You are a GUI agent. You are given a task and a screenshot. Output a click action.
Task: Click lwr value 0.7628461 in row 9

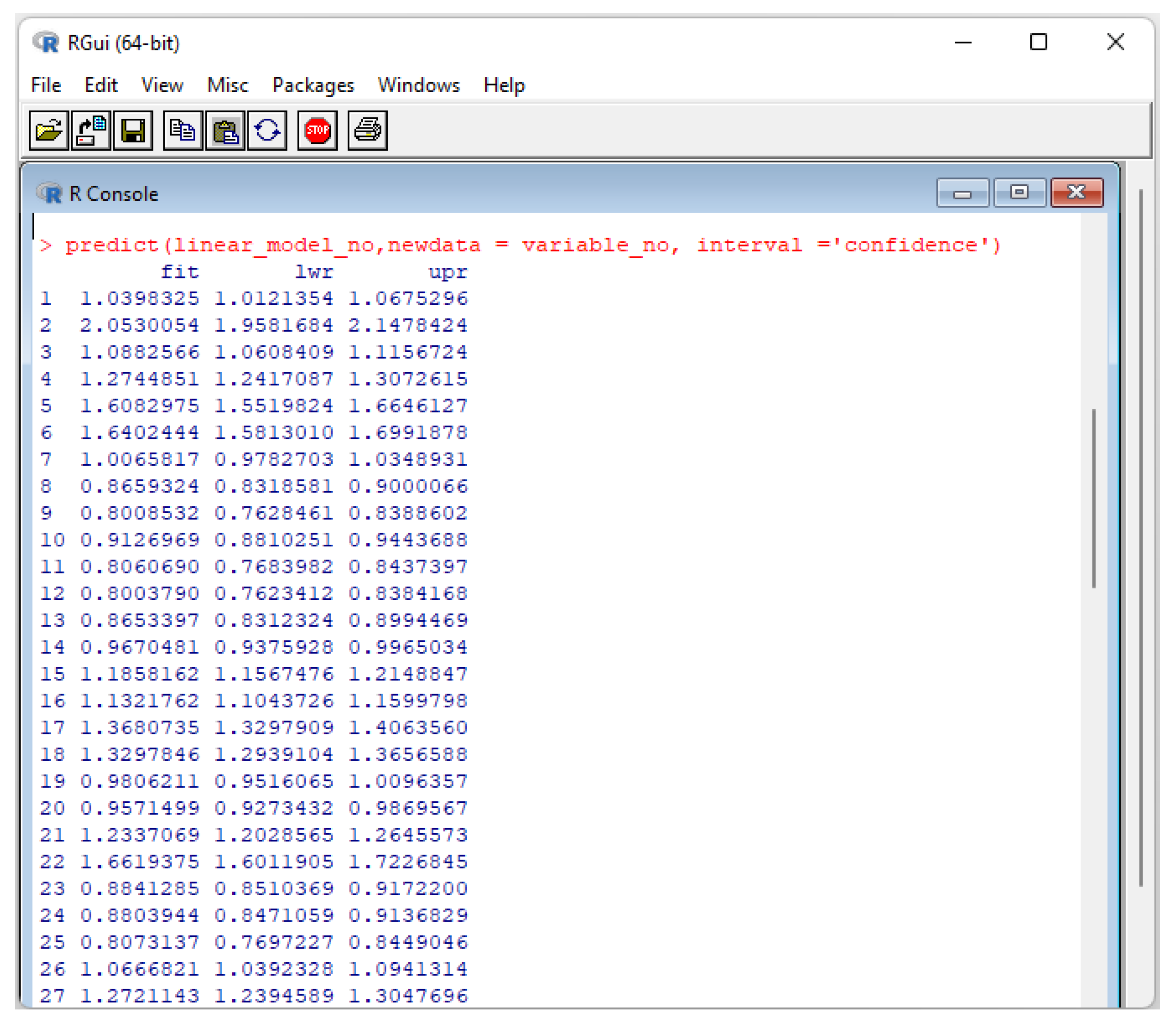click(274, 513)
